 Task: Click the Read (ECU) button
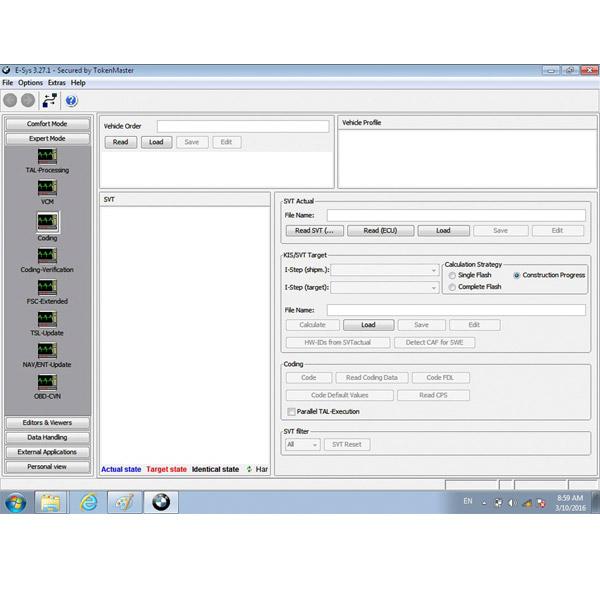click(381, 230)
